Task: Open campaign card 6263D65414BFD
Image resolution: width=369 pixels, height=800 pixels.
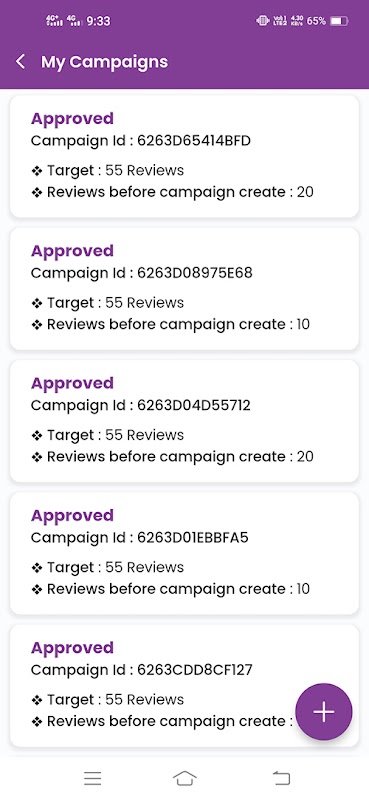Action: (184, 156)
